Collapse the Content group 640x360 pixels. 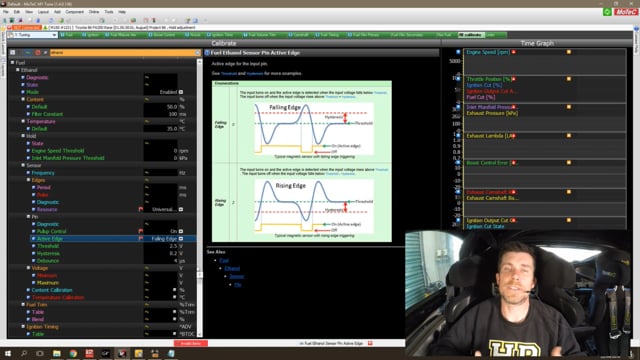click(23, 99)
